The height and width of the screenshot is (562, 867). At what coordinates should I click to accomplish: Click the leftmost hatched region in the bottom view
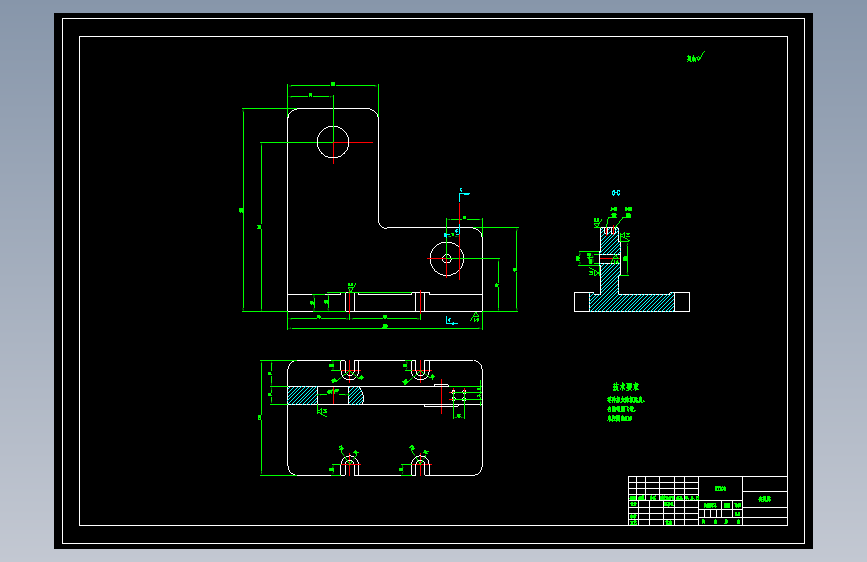302,396
